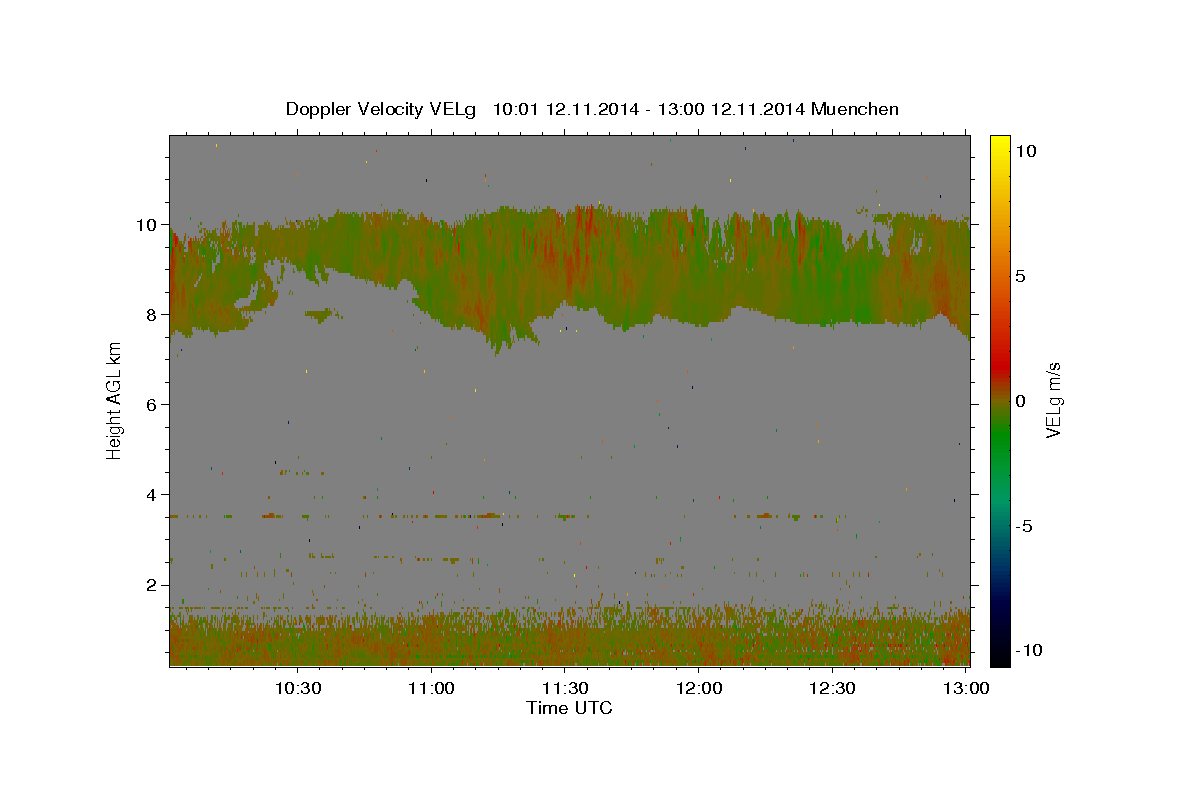Click the colorbar value -5
The height and width of the screenshot is (800, 1200).
[x=1025, y=526]
